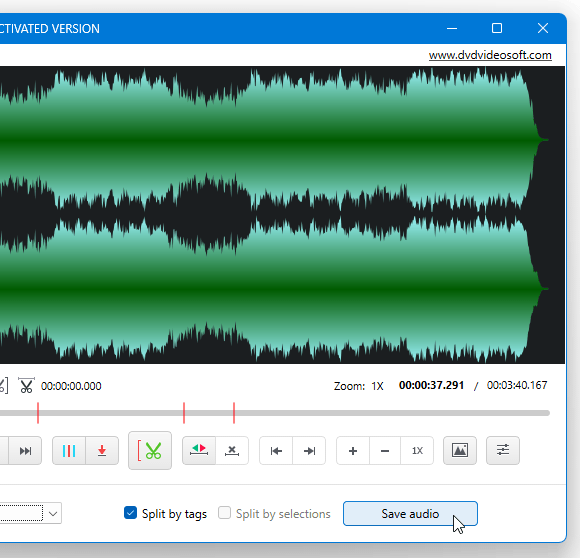Viewport: 580px width, 558px height.
Task: Enable Split by tags checkbox
Action: pos(130,513)
